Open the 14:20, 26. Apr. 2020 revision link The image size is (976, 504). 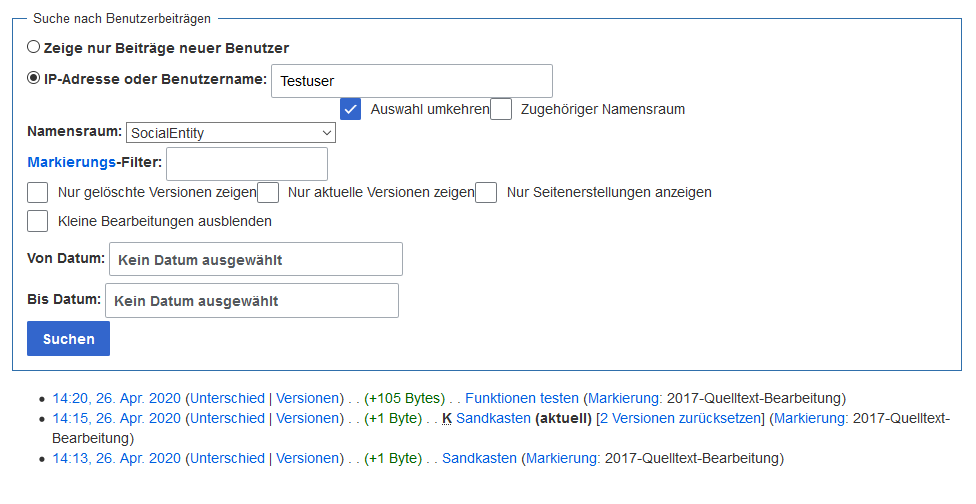point(116,398)
